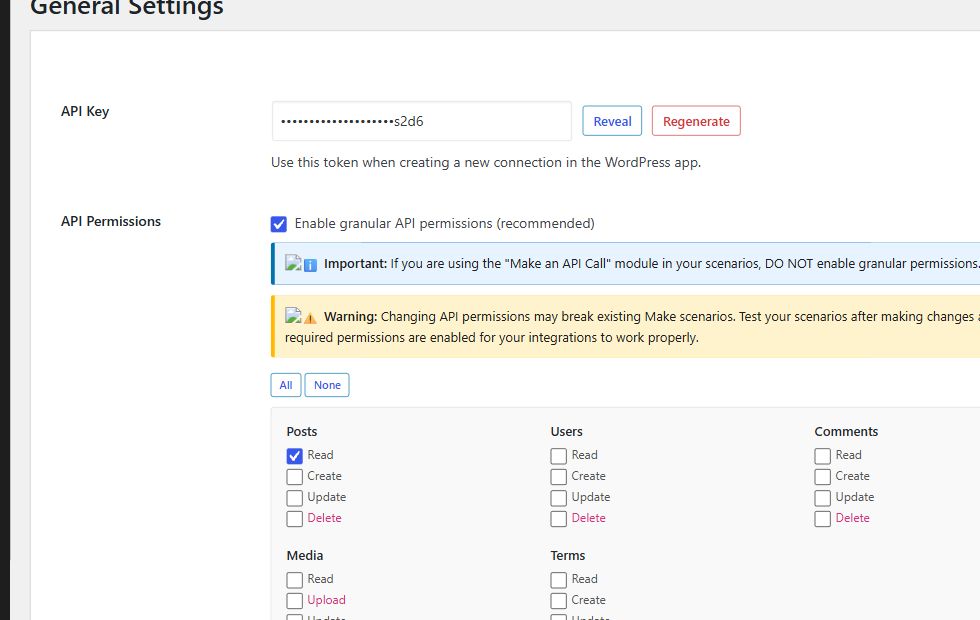Enable Media Upload permission

click(x=294, y=601)
